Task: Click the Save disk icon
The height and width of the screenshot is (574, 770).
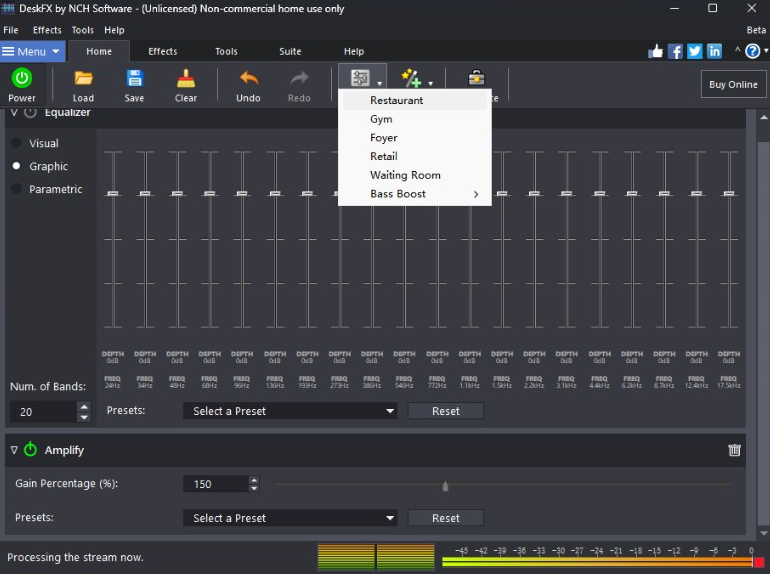Action: [134, 78]
